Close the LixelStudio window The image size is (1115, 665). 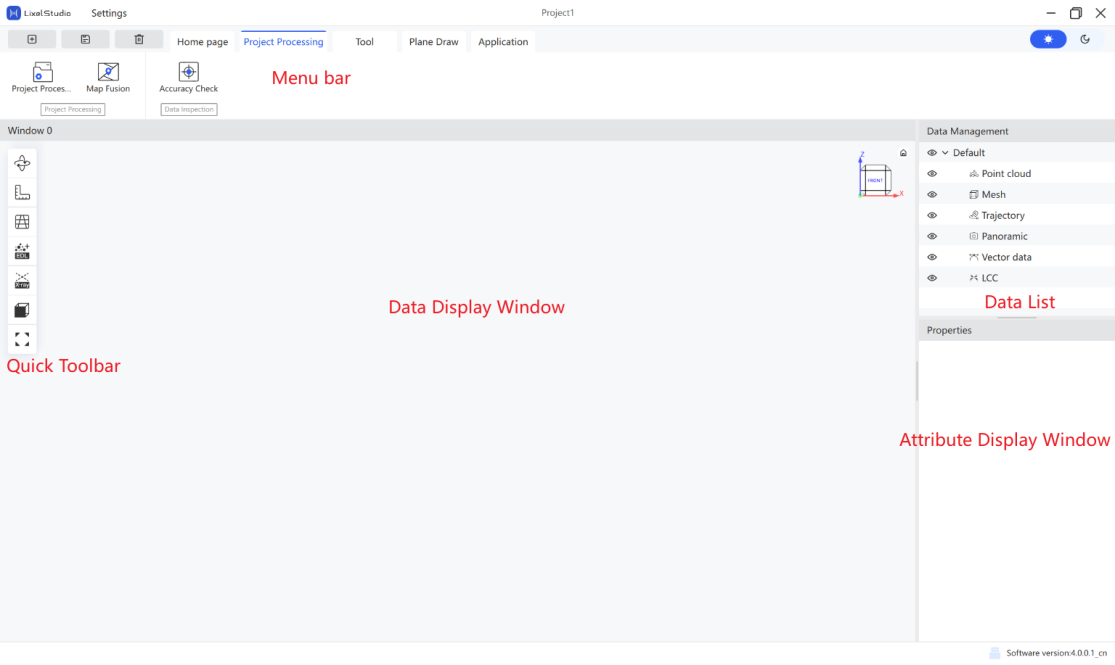[x=1101, y=13]
